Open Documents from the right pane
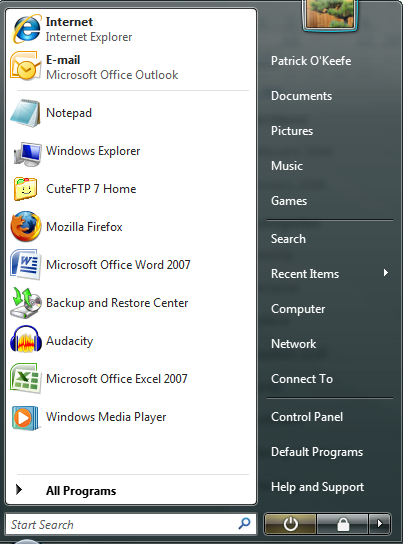403x544 pixels. tap(301, 96)
